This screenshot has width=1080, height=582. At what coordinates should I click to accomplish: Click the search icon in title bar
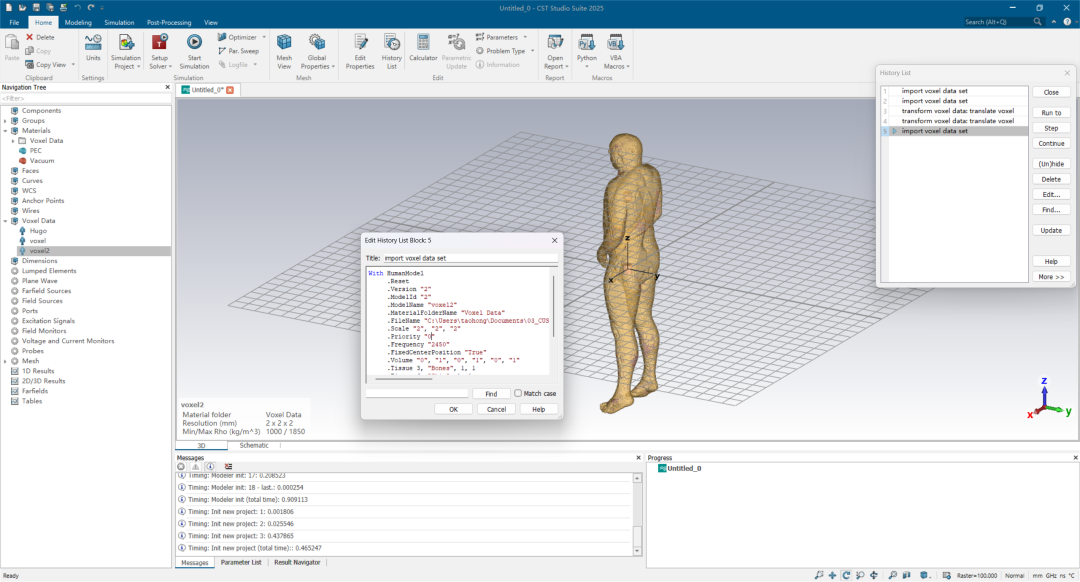[1037, 22]
